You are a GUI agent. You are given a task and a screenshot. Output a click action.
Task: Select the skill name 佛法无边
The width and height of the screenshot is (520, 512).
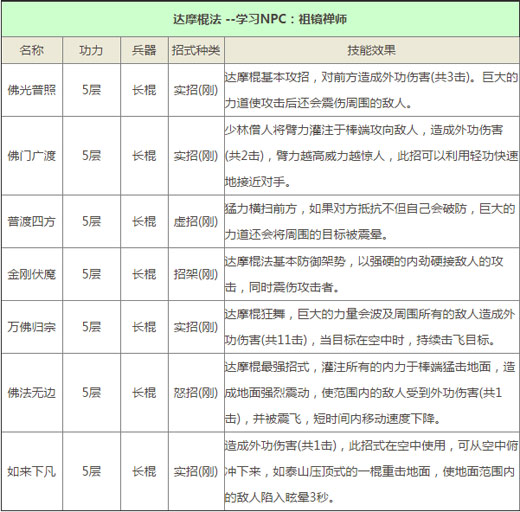point(32,393)
